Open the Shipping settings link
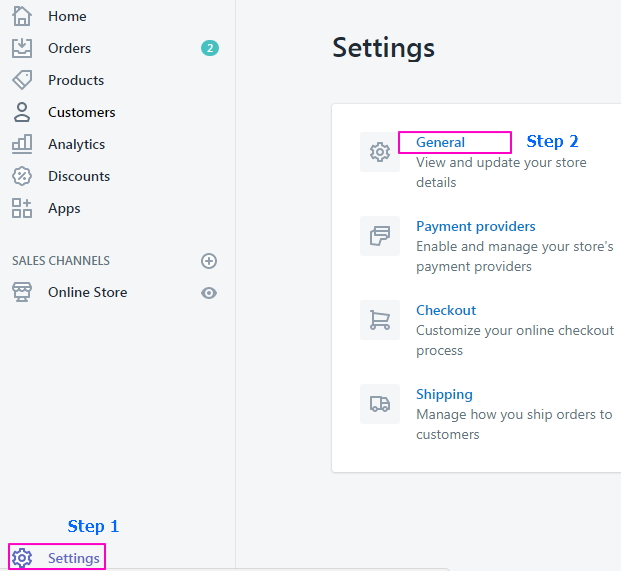This screenshot has width=621, height=571. coord(444,394)
